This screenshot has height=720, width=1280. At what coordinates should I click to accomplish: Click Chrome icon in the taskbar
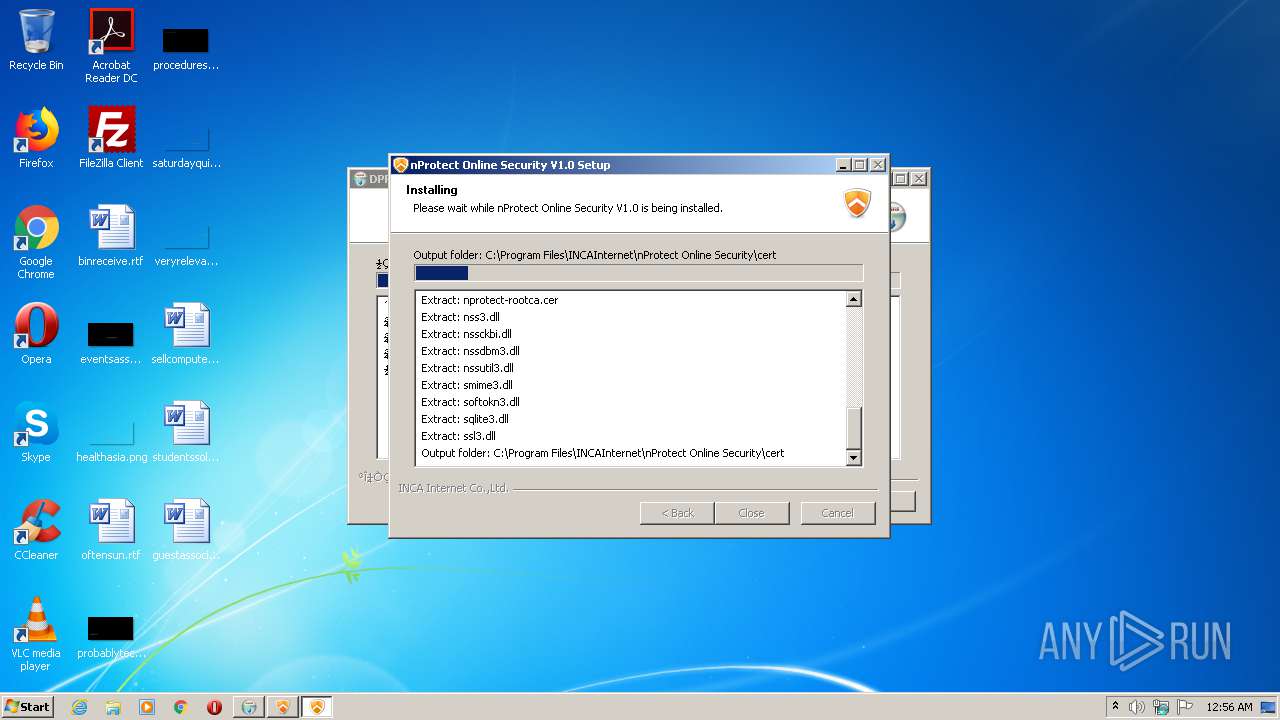[181, 707]
